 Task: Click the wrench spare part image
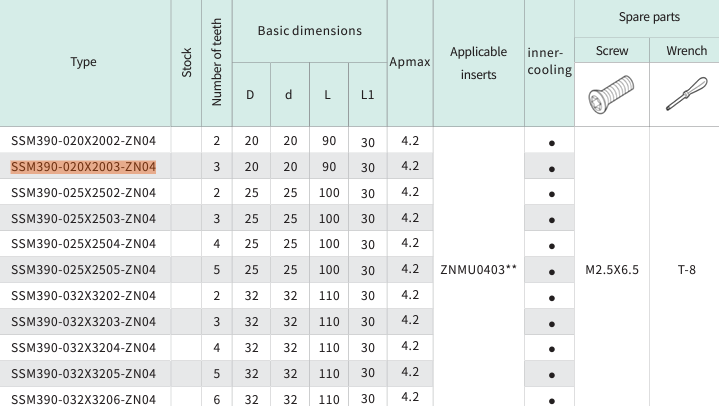click(x=684, y=95)
